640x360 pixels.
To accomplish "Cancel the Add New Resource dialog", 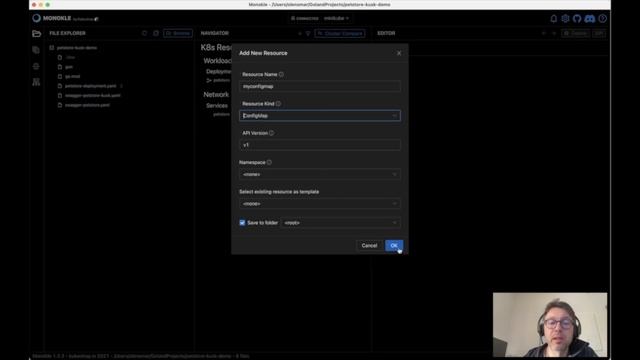I will click(369, 245).
